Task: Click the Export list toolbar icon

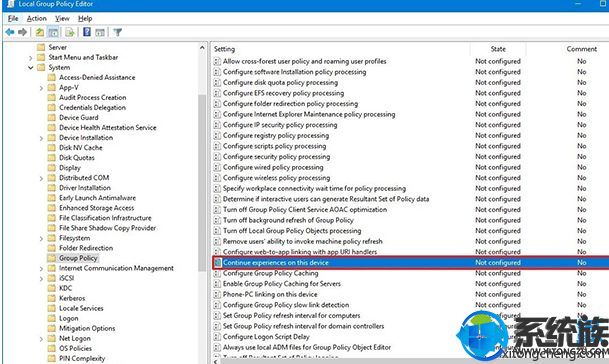Action: [70, 32]
